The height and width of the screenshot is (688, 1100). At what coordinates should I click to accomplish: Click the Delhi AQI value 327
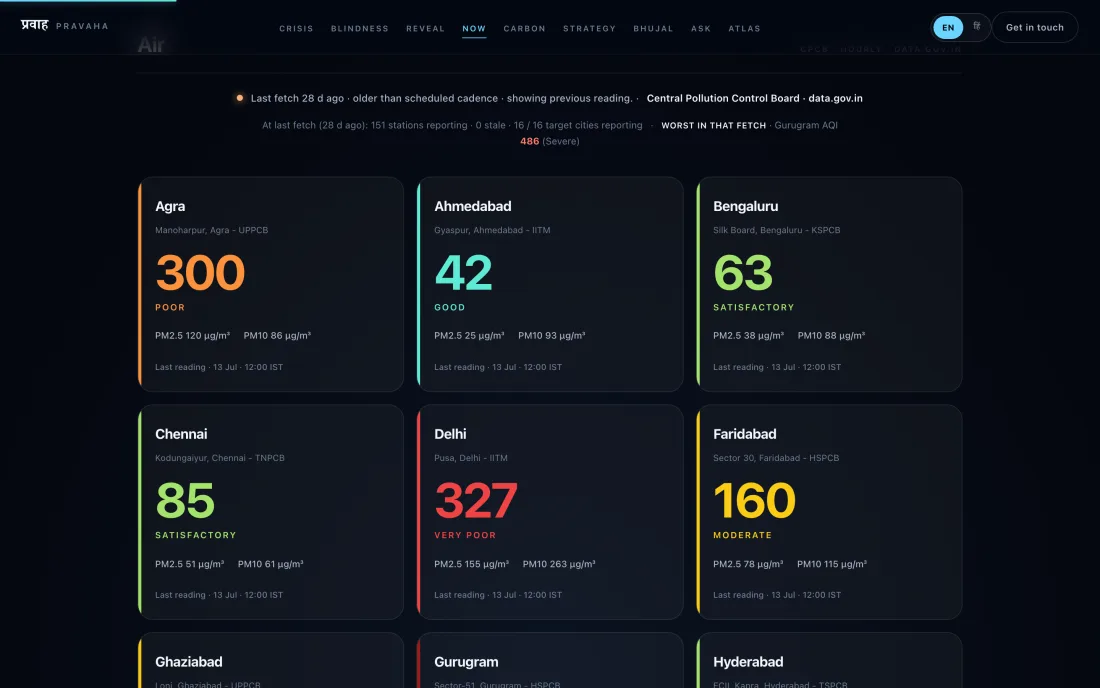[x=476, y=500]
